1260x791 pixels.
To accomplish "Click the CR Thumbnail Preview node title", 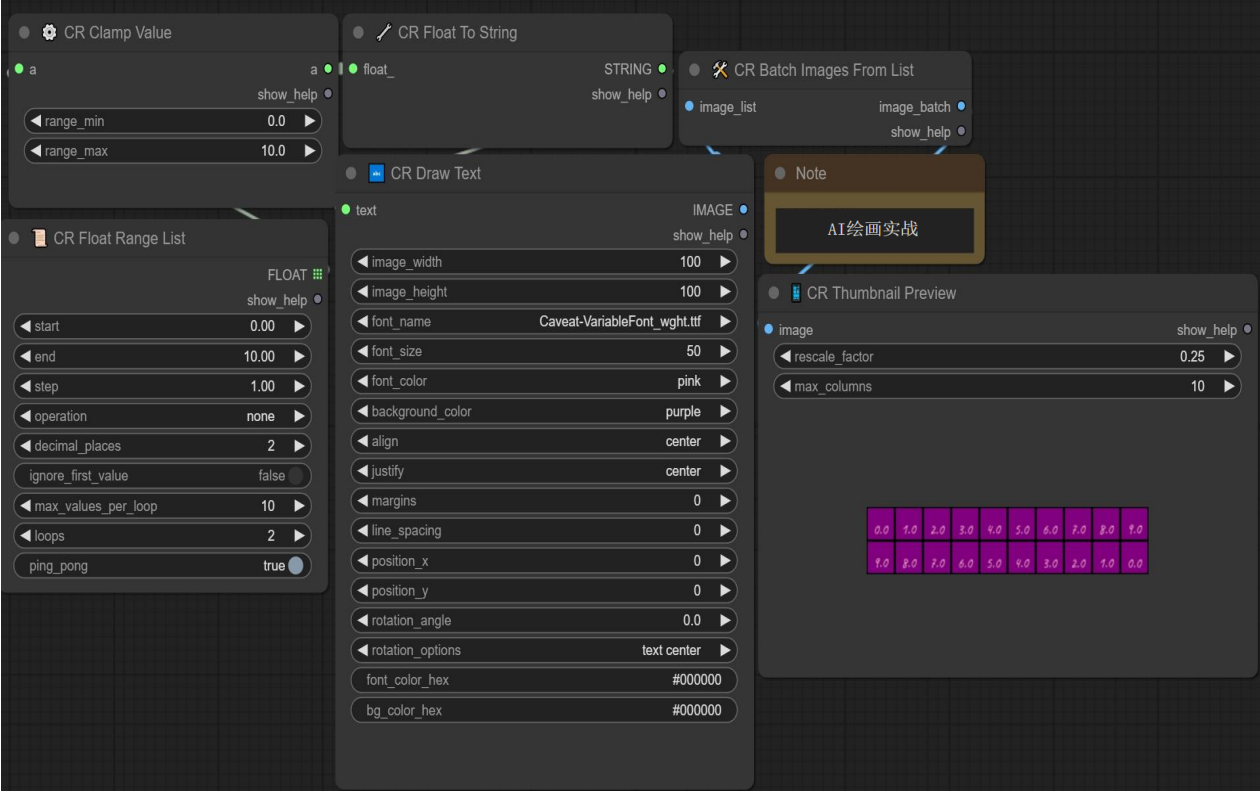I will (881, 294).
